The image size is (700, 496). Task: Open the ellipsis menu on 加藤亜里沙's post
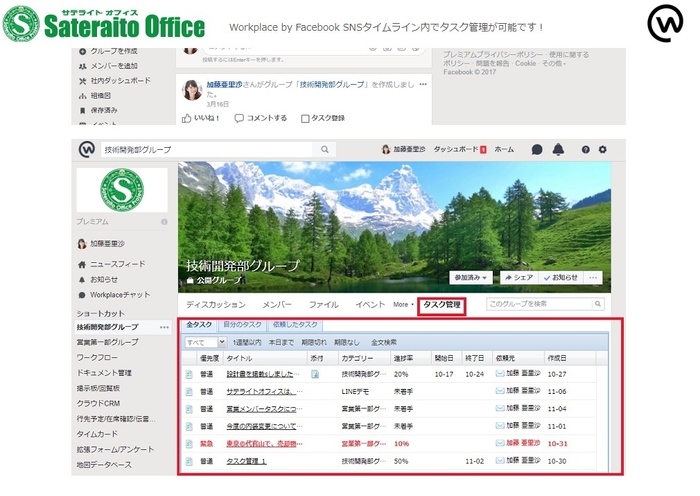(423, 84)
